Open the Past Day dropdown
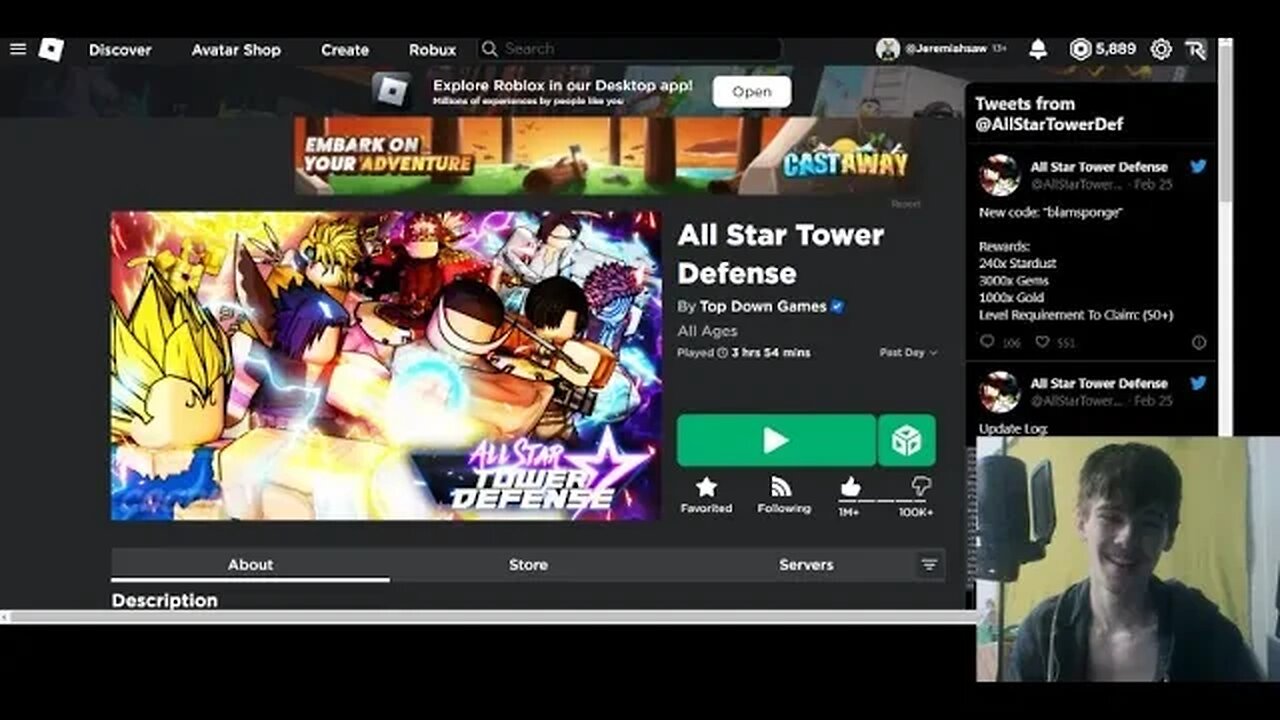 point(908,353)
